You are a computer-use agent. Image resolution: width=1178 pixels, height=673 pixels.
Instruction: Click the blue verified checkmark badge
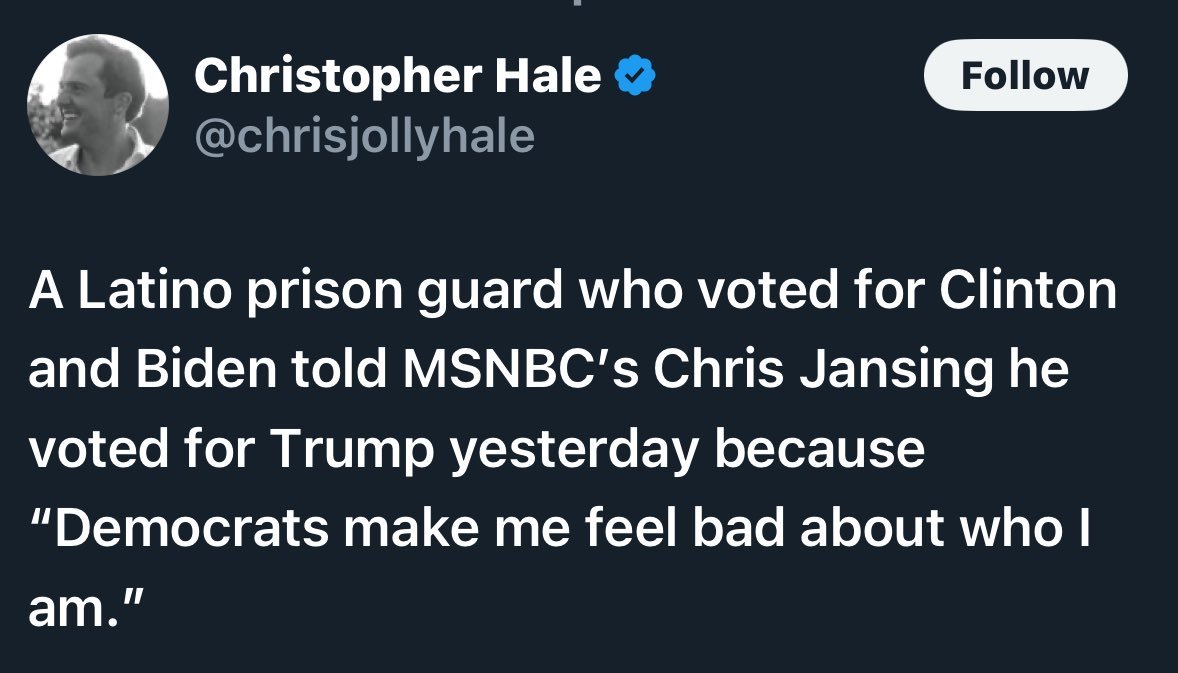point(633,77)
